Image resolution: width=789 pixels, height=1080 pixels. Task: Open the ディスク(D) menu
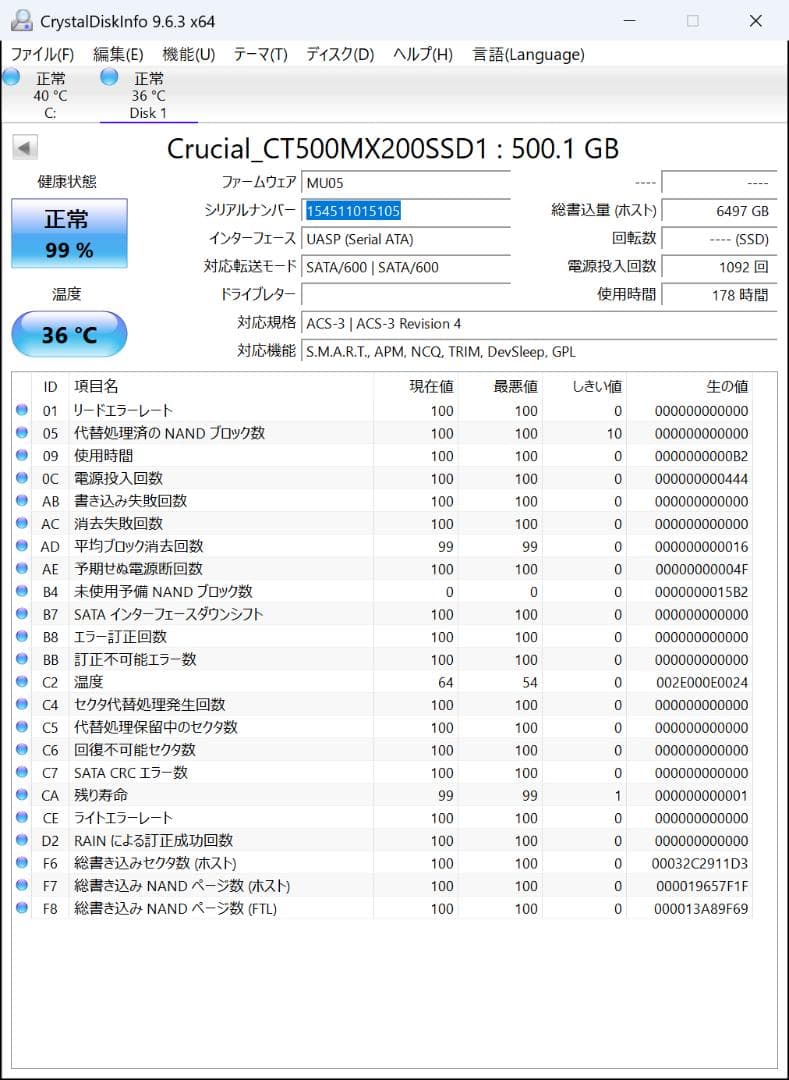point(340,54)
